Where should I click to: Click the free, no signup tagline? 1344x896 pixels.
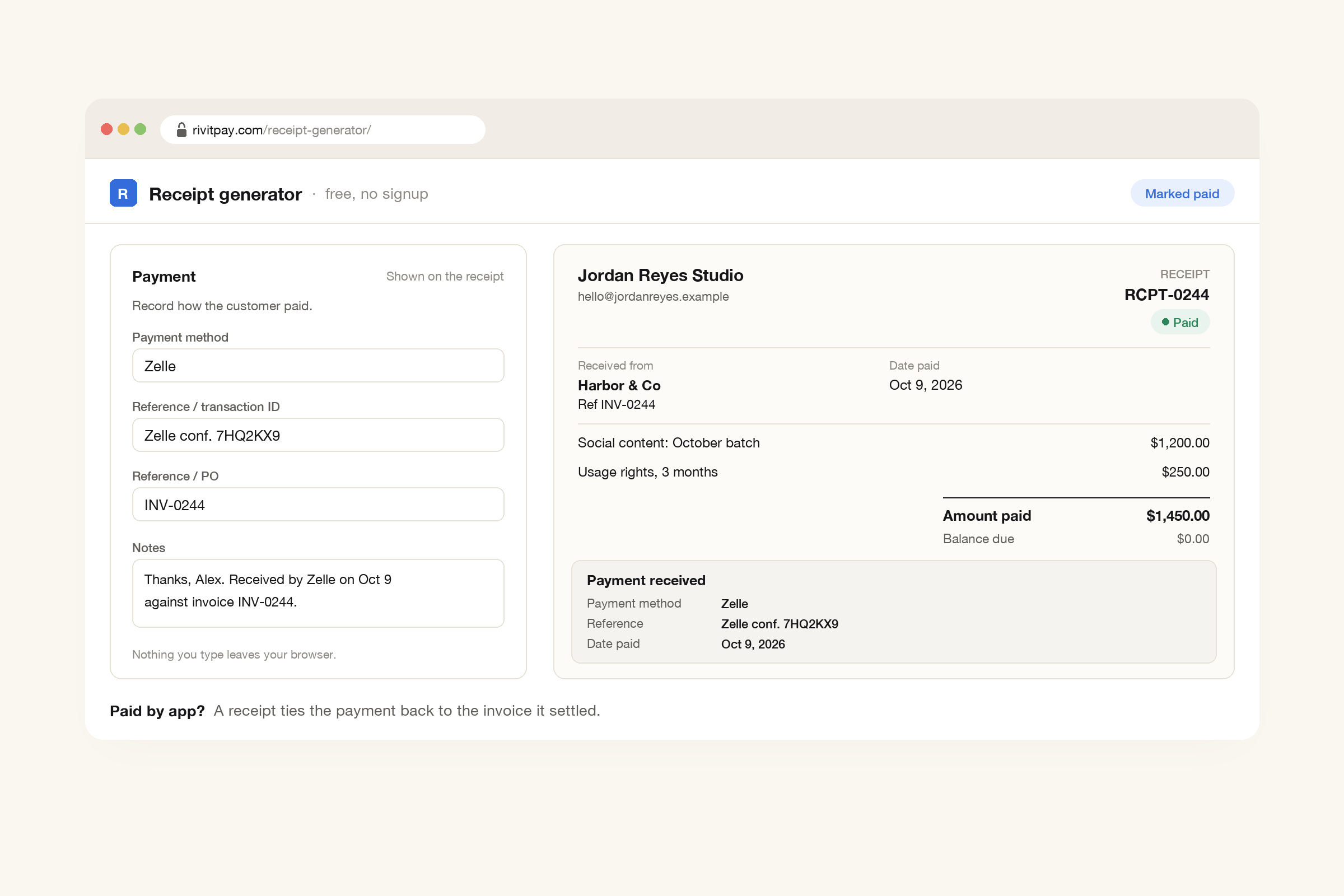click(376, 194)
